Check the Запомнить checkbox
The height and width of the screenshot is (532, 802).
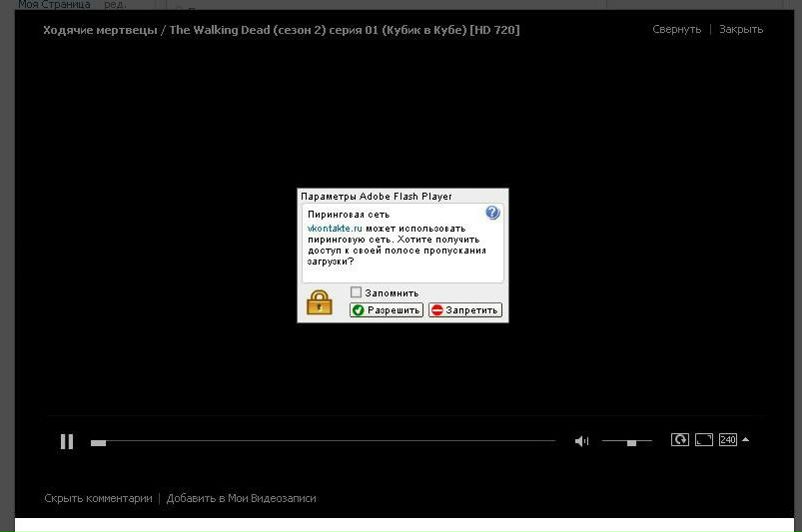pyautogui.click(x=355, y=293)
